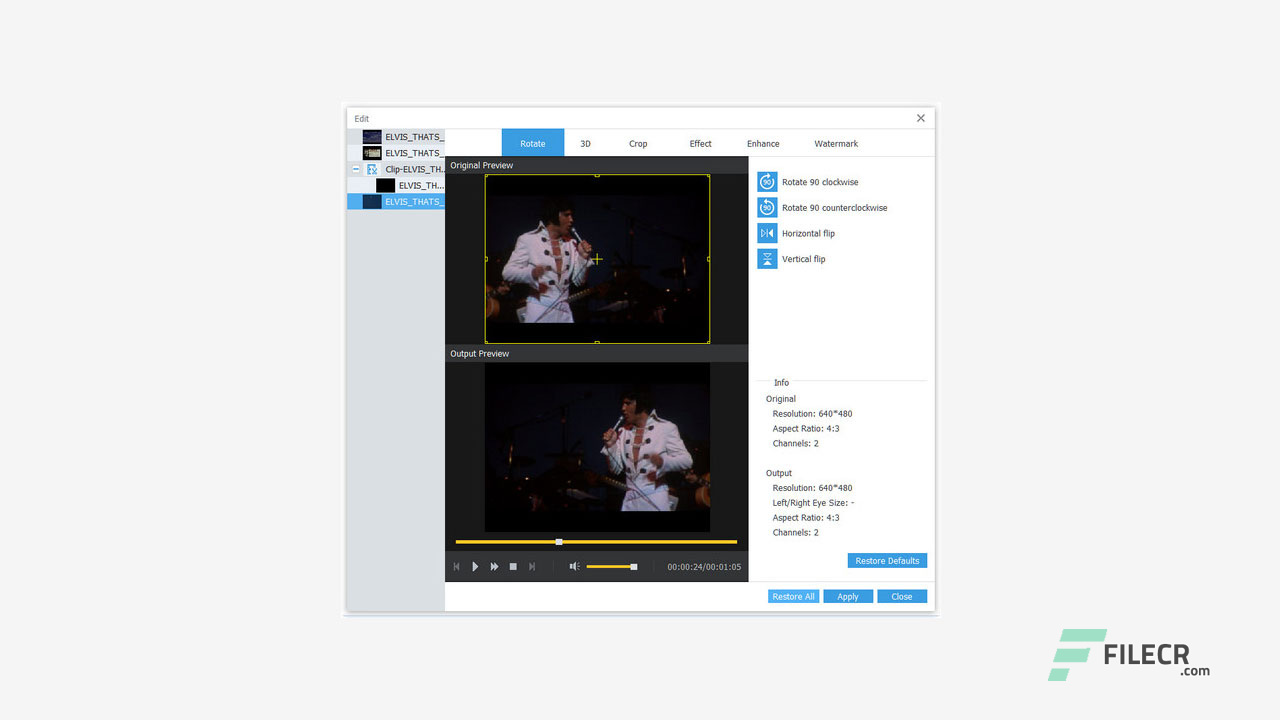The image size is (1280, 720).
Task: Go to the Watermark tab
Action: pos(836,143)
